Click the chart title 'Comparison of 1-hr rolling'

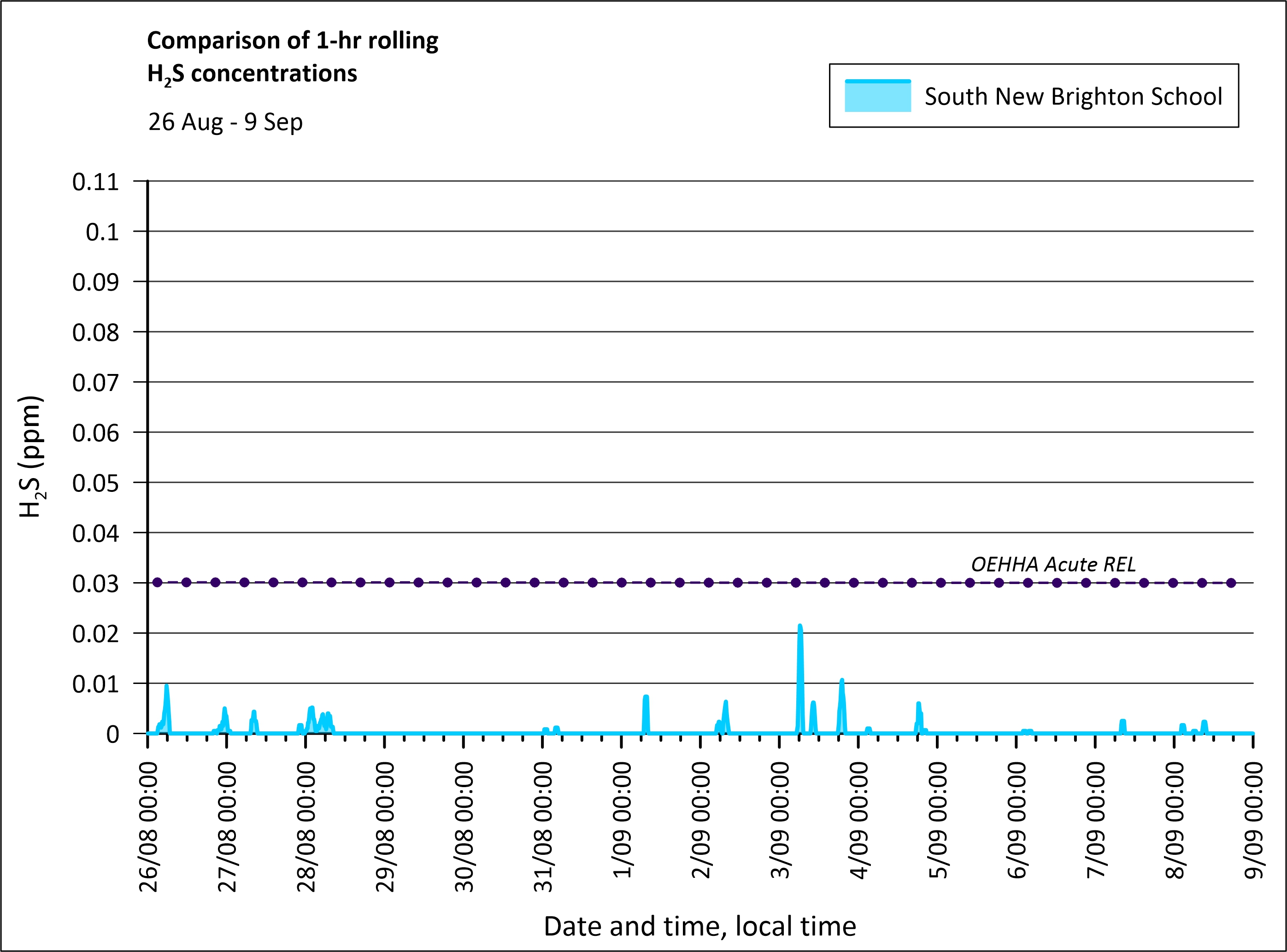[x=292, y=41]
